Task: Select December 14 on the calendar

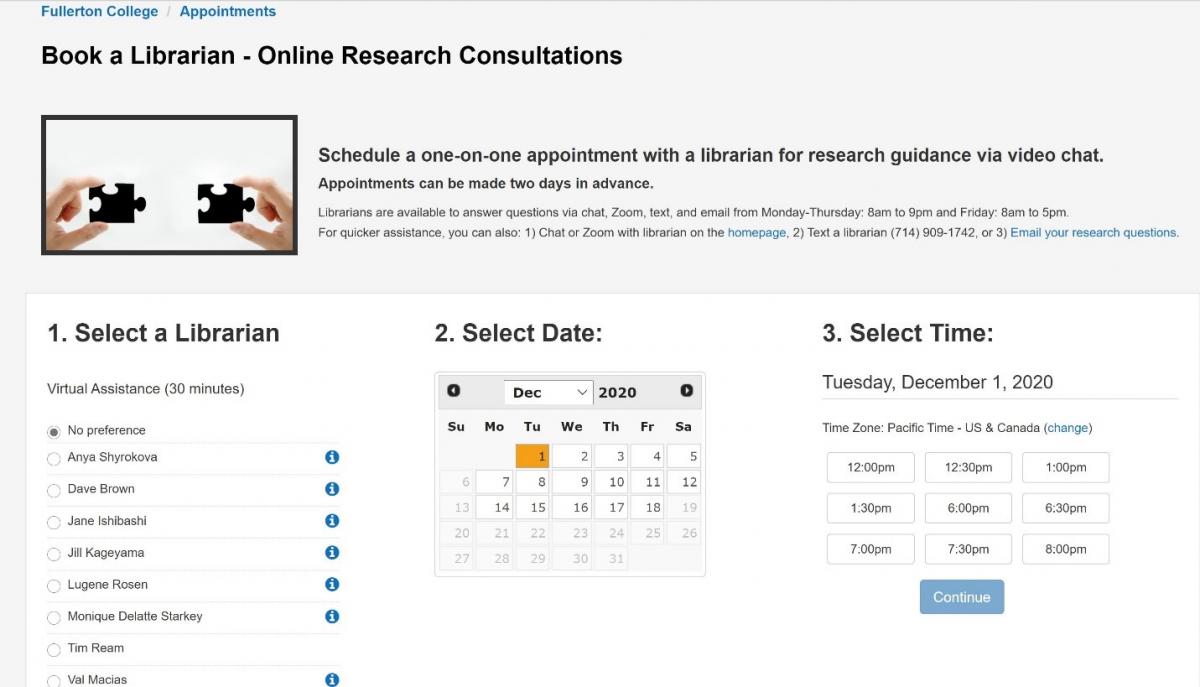Action: click(x=494, y=507)
